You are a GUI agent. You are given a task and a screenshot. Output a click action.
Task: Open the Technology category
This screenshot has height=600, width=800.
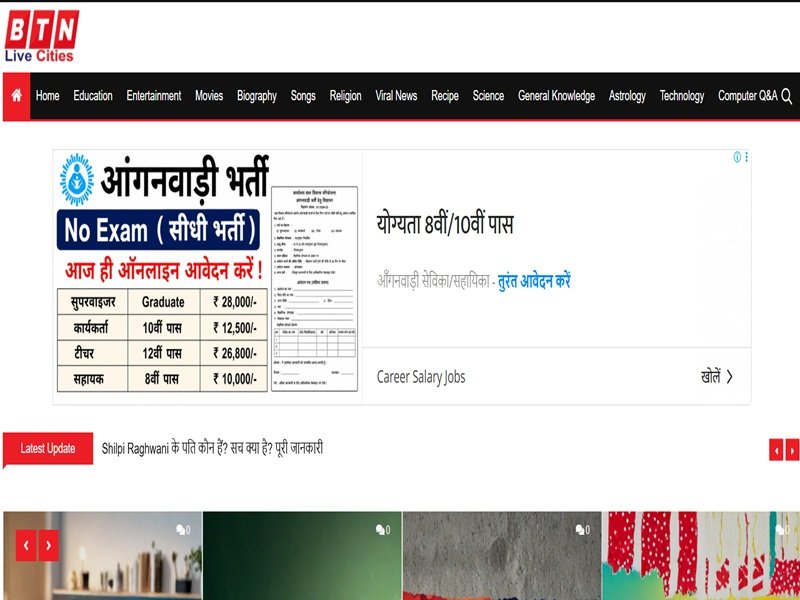(x=682, y=96)
